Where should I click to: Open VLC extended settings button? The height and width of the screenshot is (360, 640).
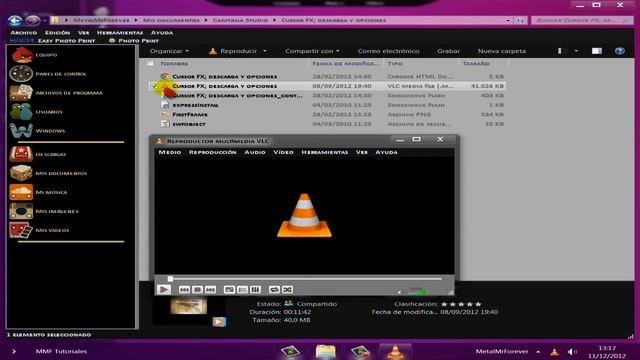click(256, 289)
